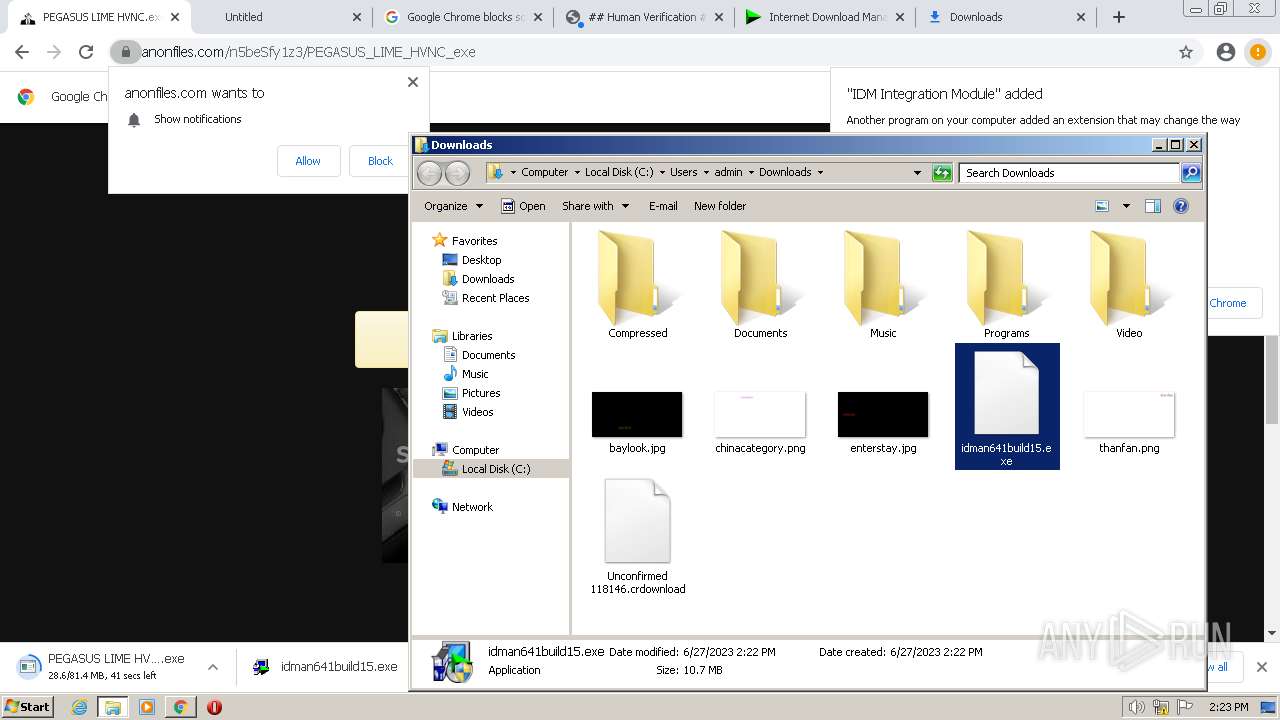Screen dimensions: 1280x720
Task: Go back in Chrome browser
Action: click(x=22, y=52)
